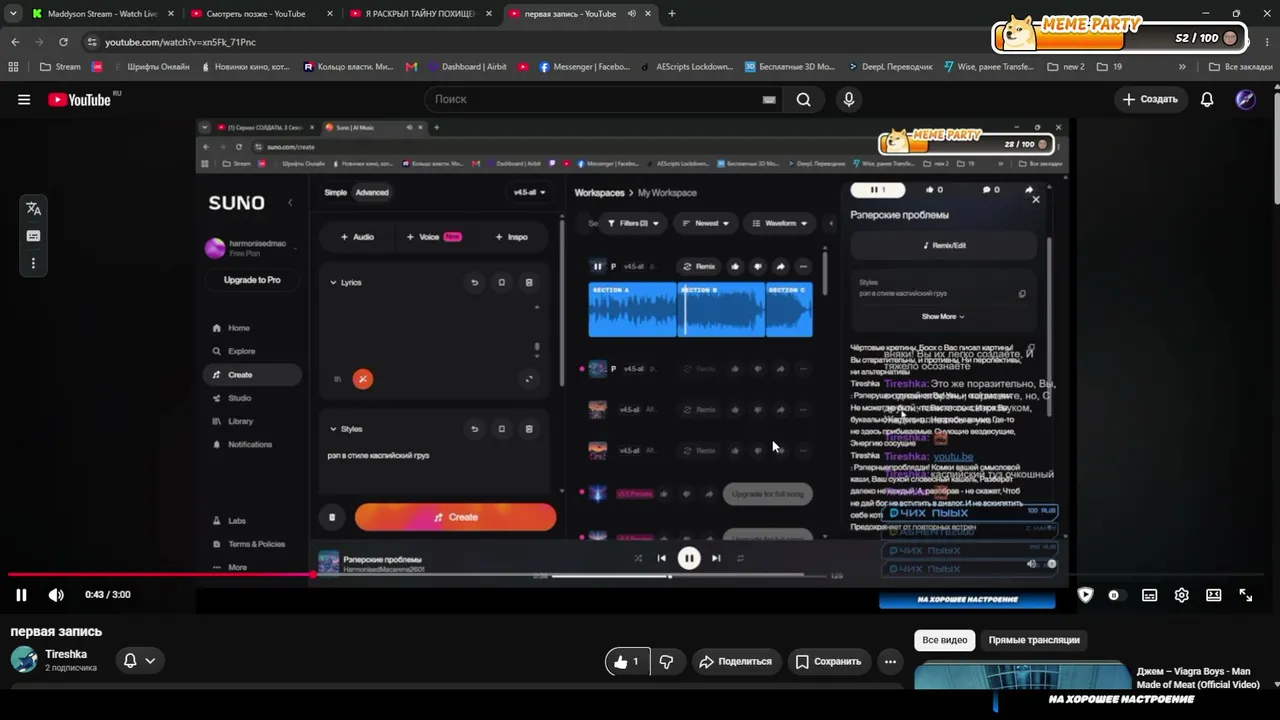Open the DeepL Переводчик bookmark
The width and height of the screenshot is (1280, 720).
[x=888, y=67]
